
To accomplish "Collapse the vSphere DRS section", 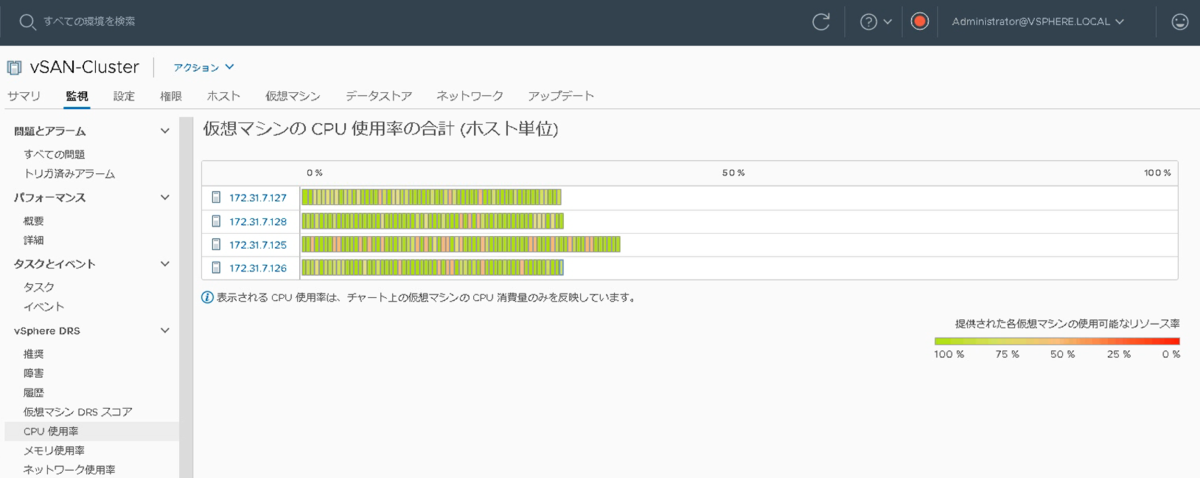I will (x=165, y=330).
